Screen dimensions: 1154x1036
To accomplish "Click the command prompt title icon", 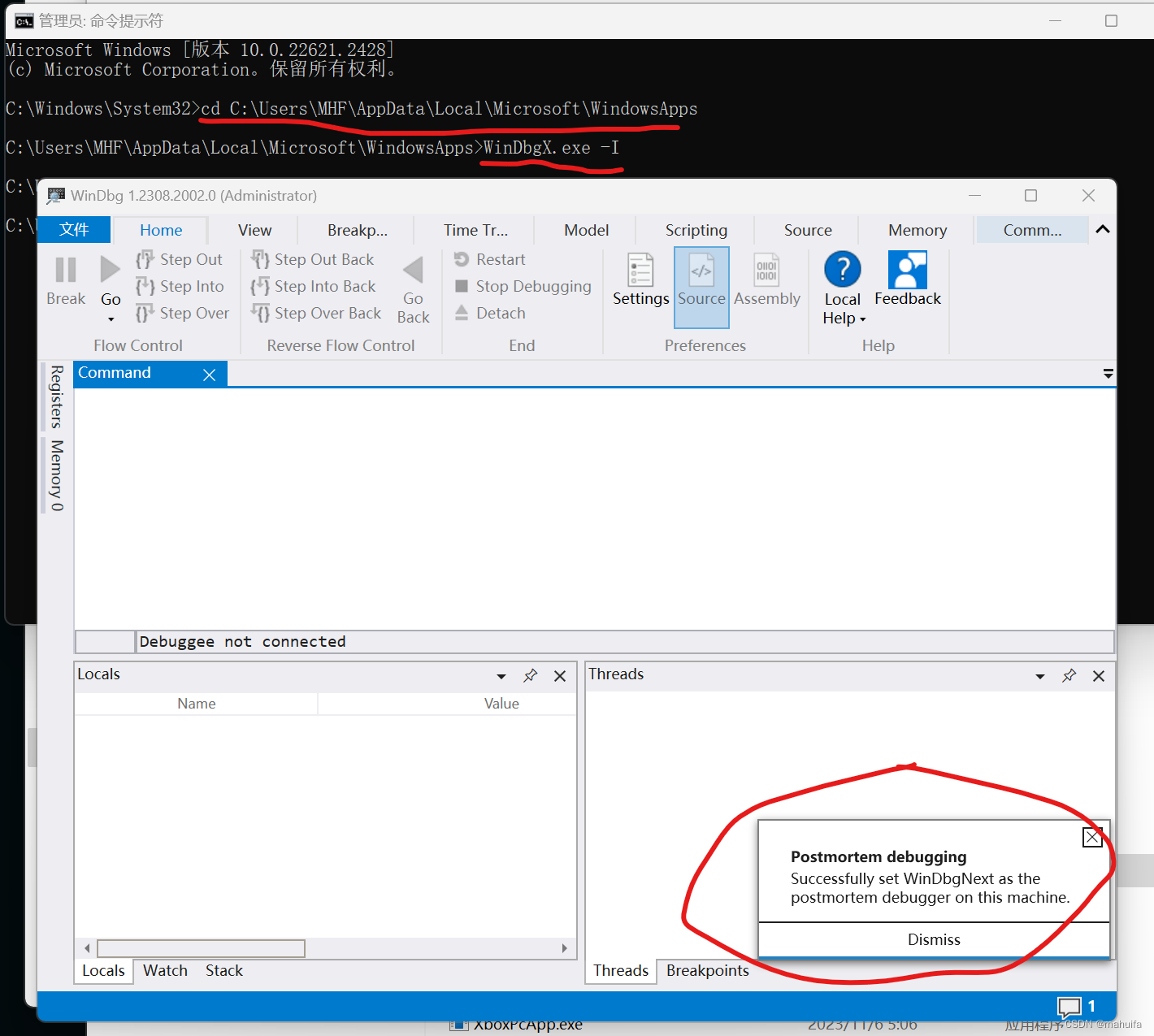I will 24,21.
